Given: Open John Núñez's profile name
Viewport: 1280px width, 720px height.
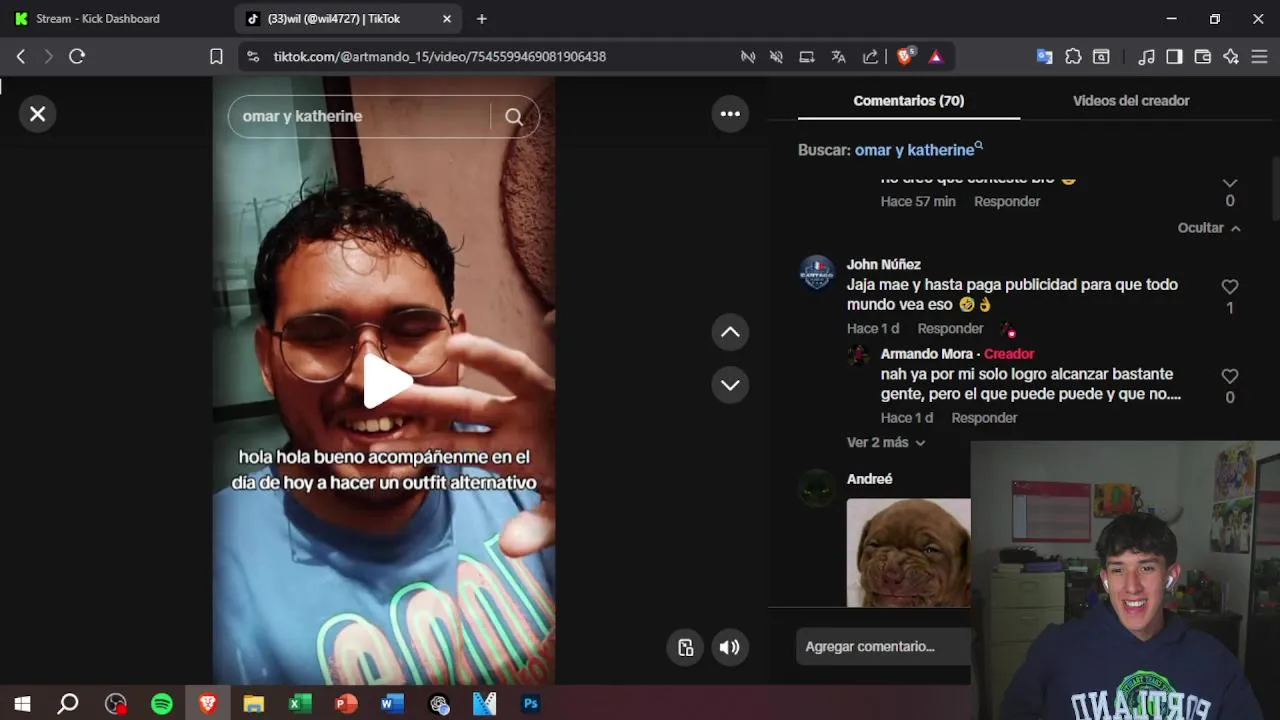Looking at the screenshot, I should pos(884,264).
